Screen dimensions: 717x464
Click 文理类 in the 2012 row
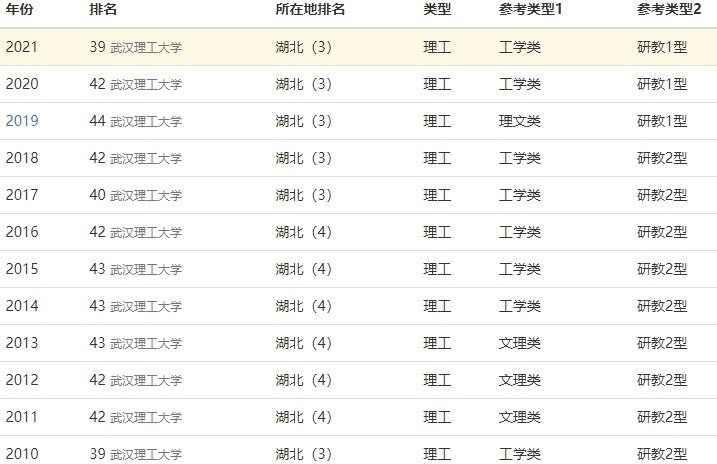coord(519,380)
